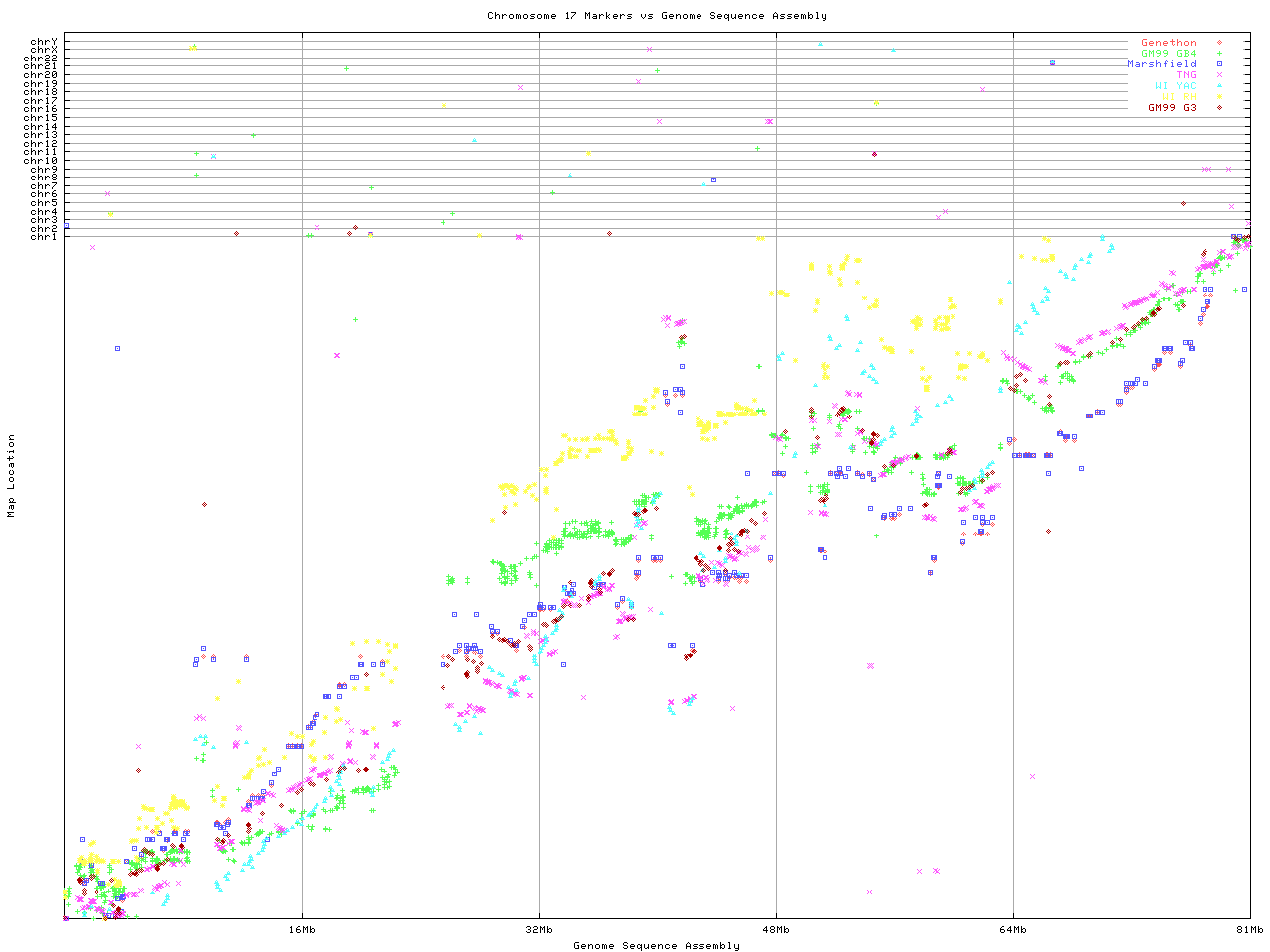
Task: Select the Genethon legend label
Action: [1168, 43]
